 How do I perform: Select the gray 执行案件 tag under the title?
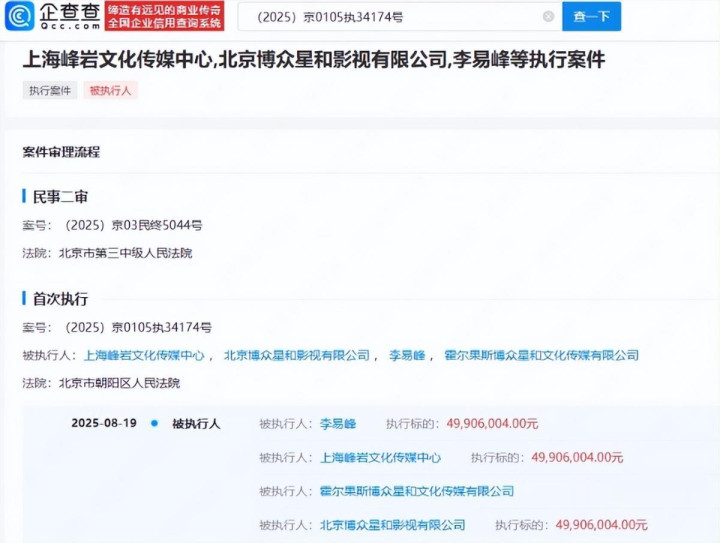49,90
